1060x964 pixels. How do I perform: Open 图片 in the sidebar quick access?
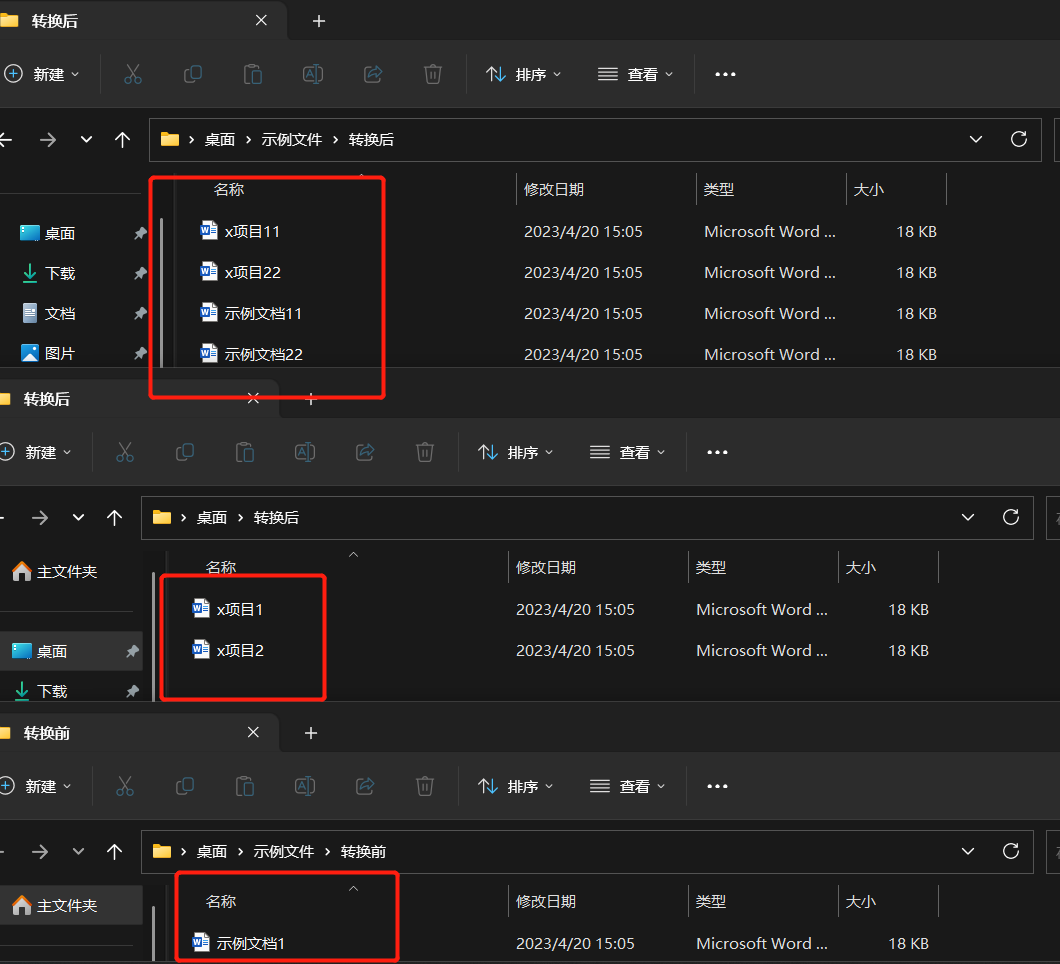click(59, 353)
